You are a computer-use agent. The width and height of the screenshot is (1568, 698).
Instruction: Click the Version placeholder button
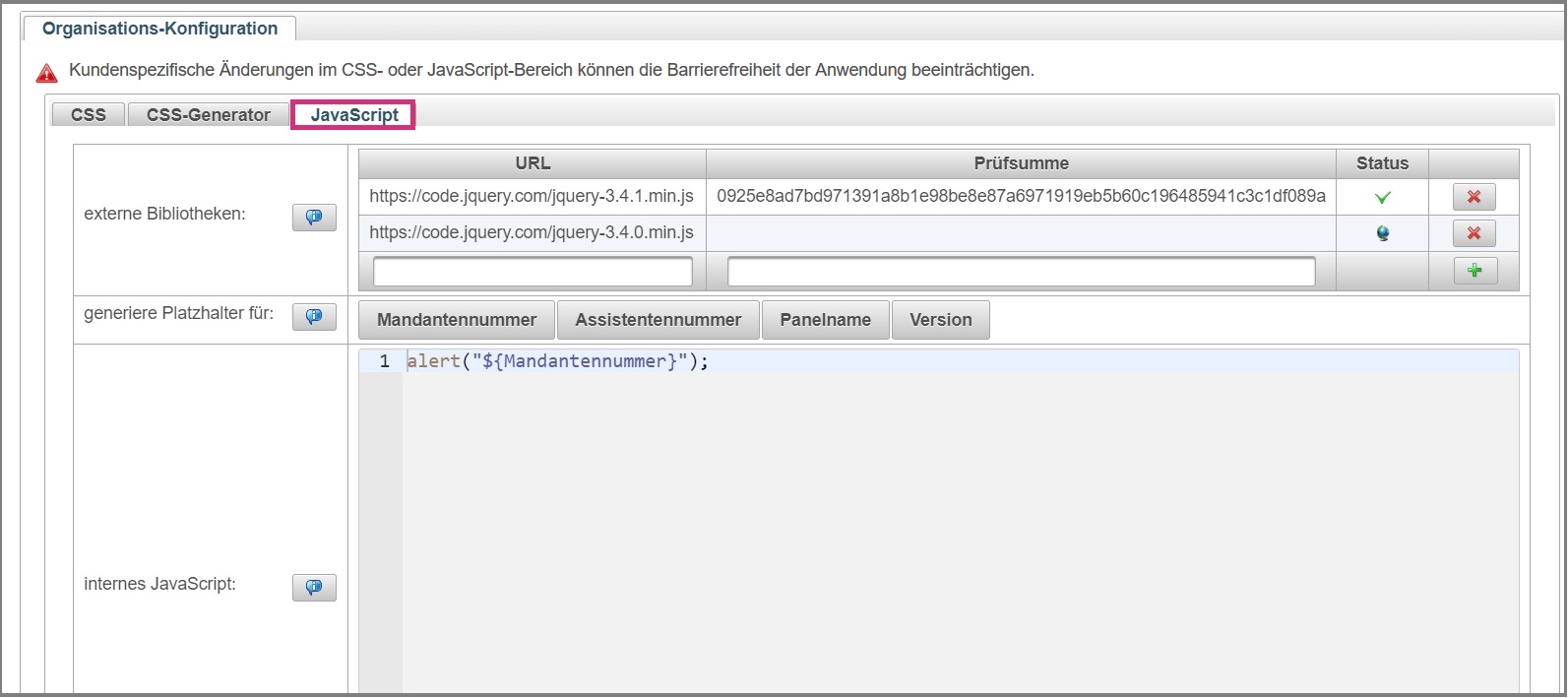click(x=940, y=320)
